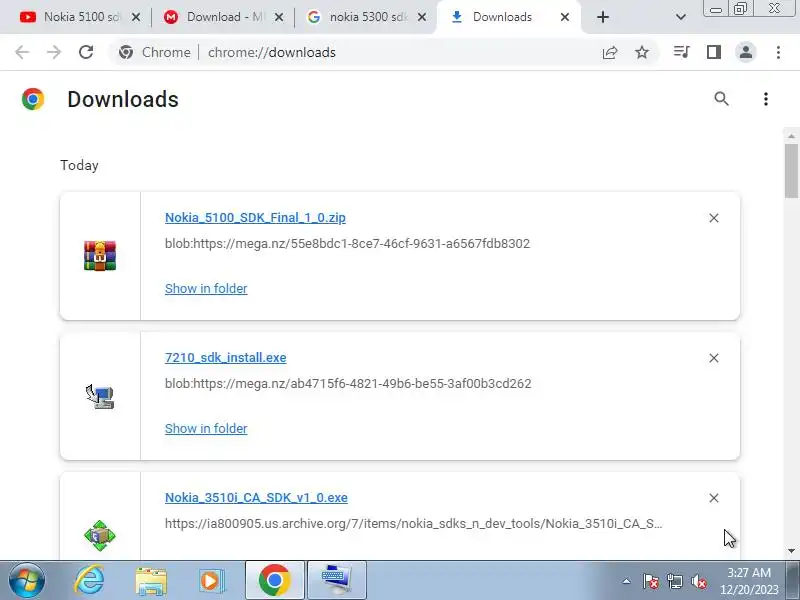Show hidden tray icons arrow
Screen dimensions: 800x600
[x=626, y=581]
